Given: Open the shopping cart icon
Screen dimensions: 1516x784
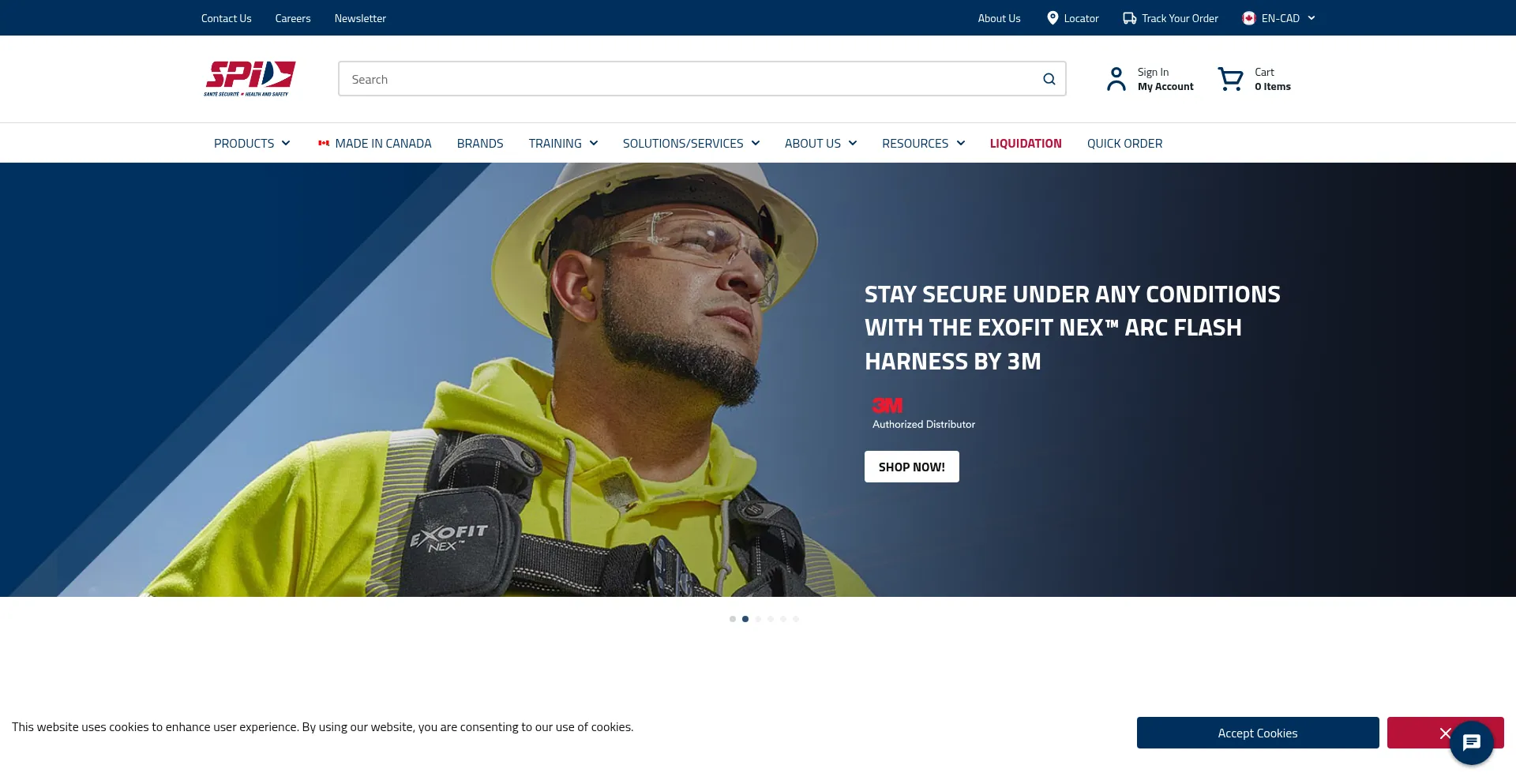Looking at the screenshot, I should click(x=1230, y=79).
